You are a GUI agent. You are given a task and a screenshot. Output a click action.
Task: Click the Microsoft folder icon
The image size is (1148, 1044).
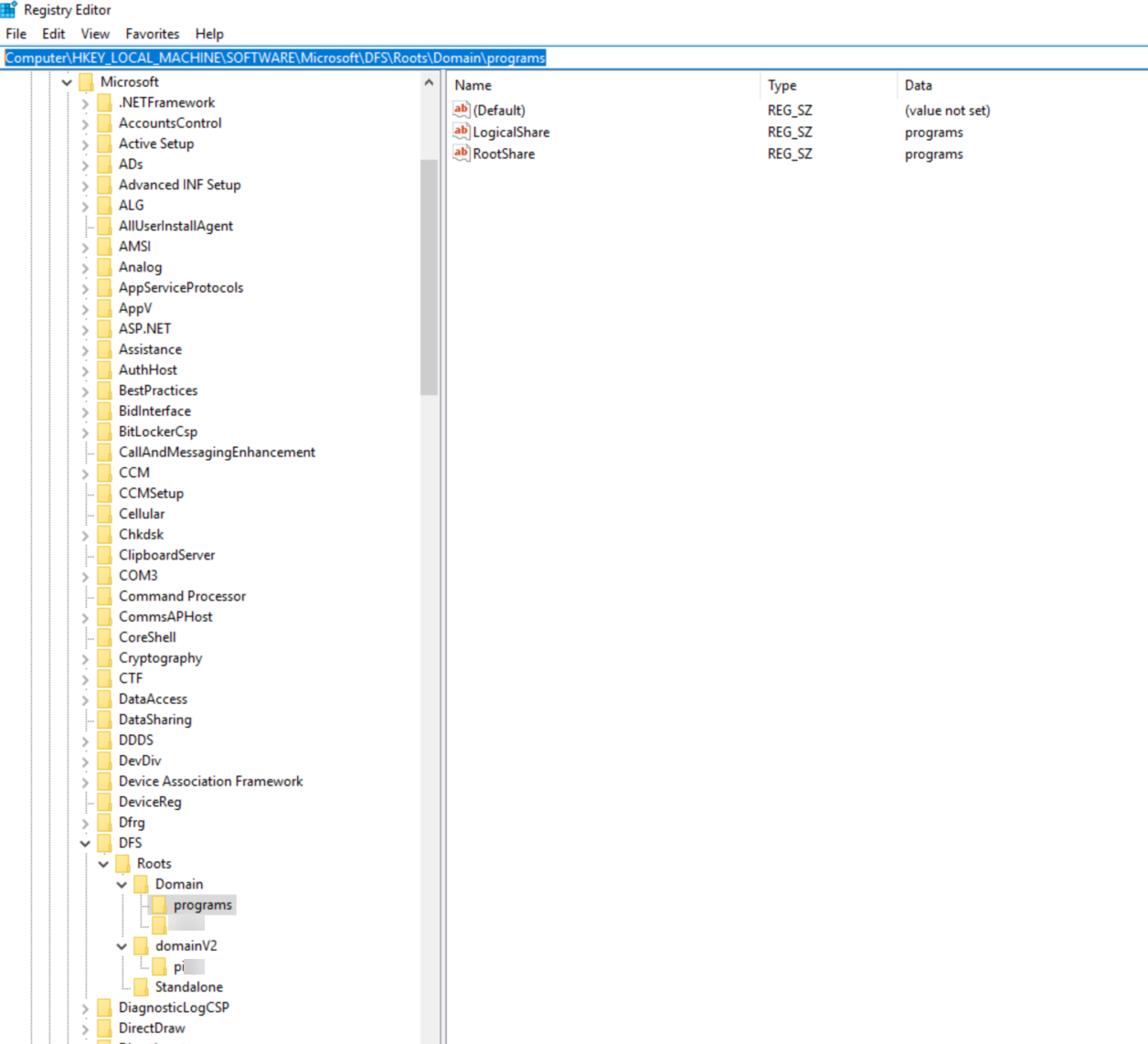click(87, 82)
